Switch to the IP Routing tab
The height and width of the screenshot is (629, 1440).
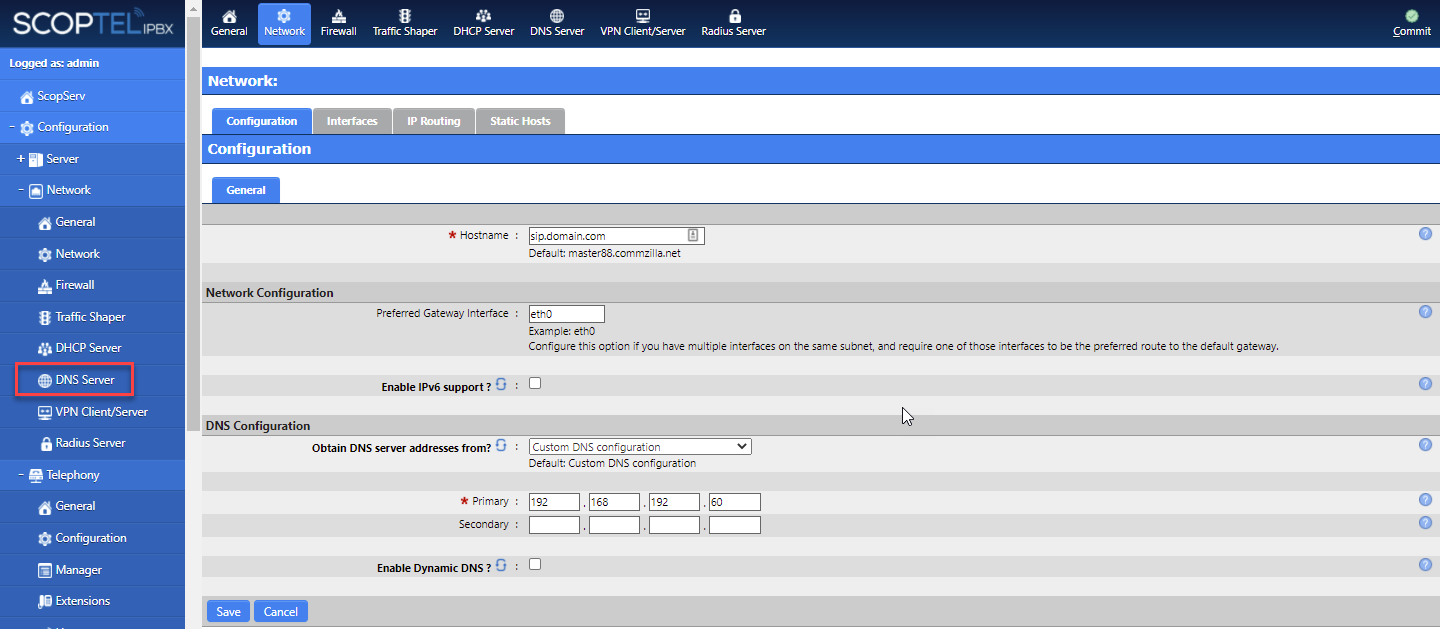click(x=433, y=121)
